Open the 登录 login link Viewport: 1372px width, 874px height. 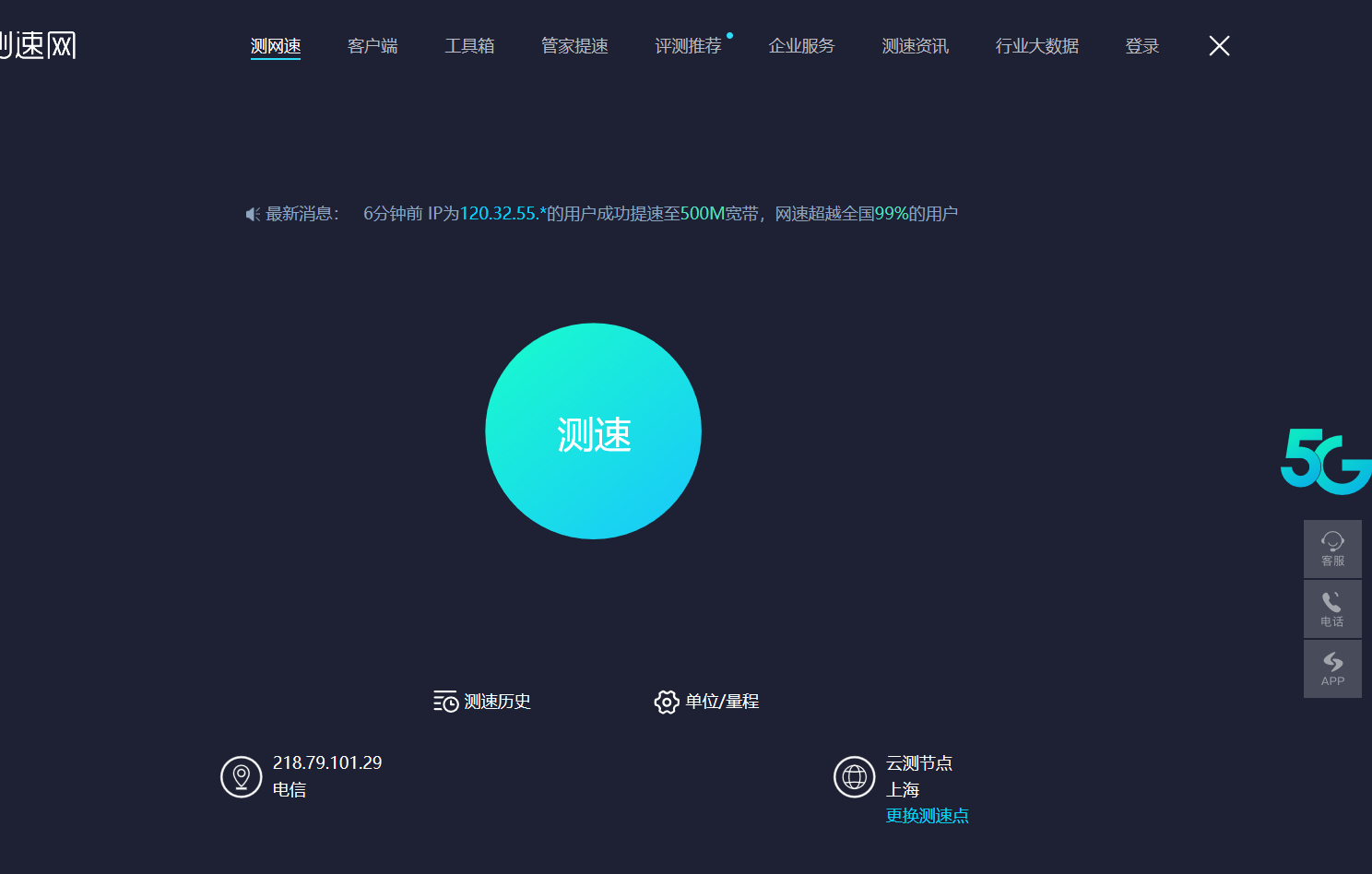[1141, 46]
